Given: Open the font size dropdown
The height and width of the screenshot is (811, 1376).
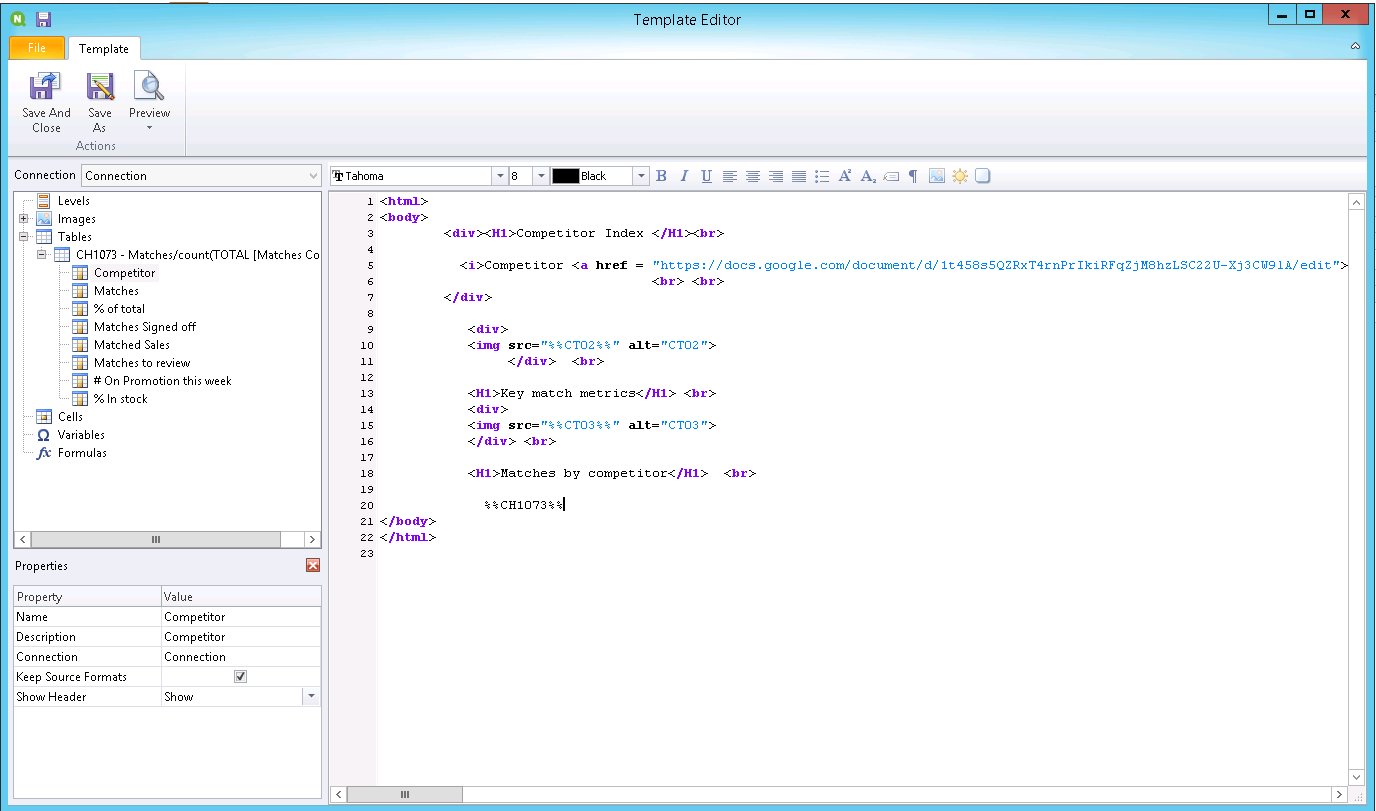Looking at the screenshot, I should pos(541,176).
